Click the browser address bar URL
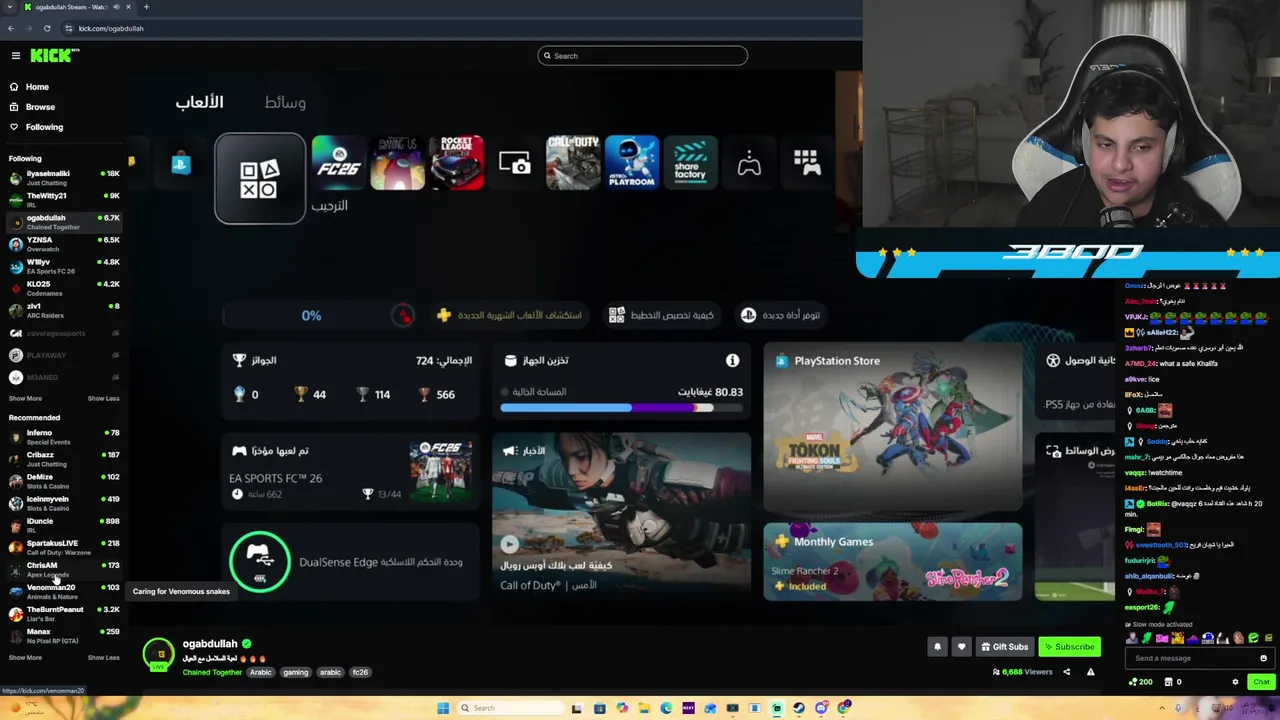The image size is (1280, 720). 111,28
